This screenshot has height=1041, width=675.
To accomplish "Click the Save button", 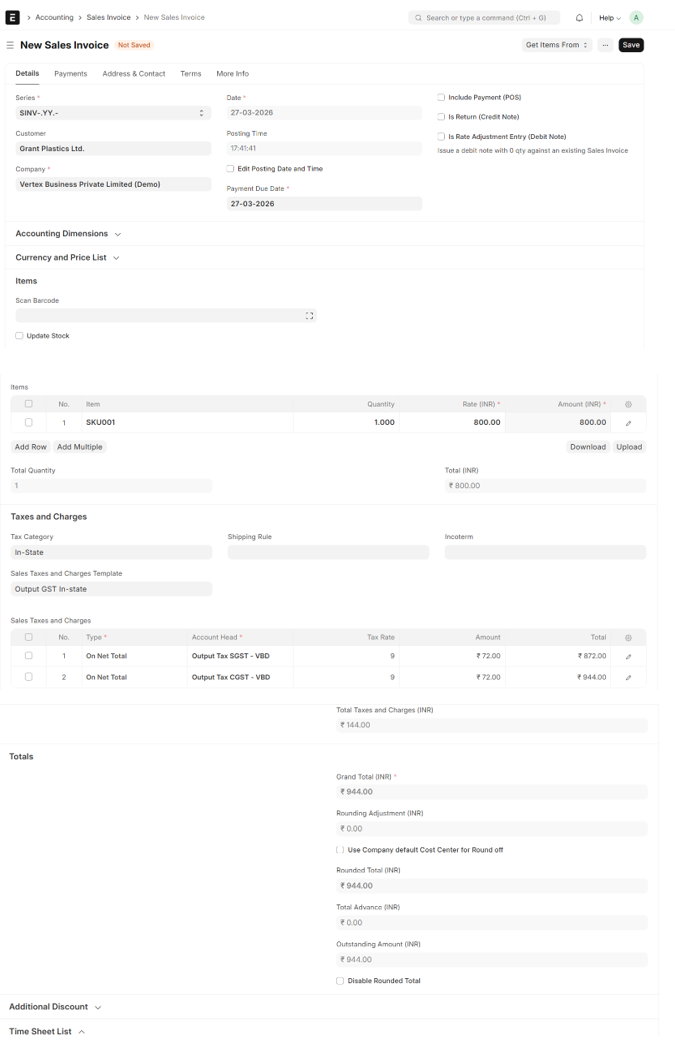I will pos(631,45).
